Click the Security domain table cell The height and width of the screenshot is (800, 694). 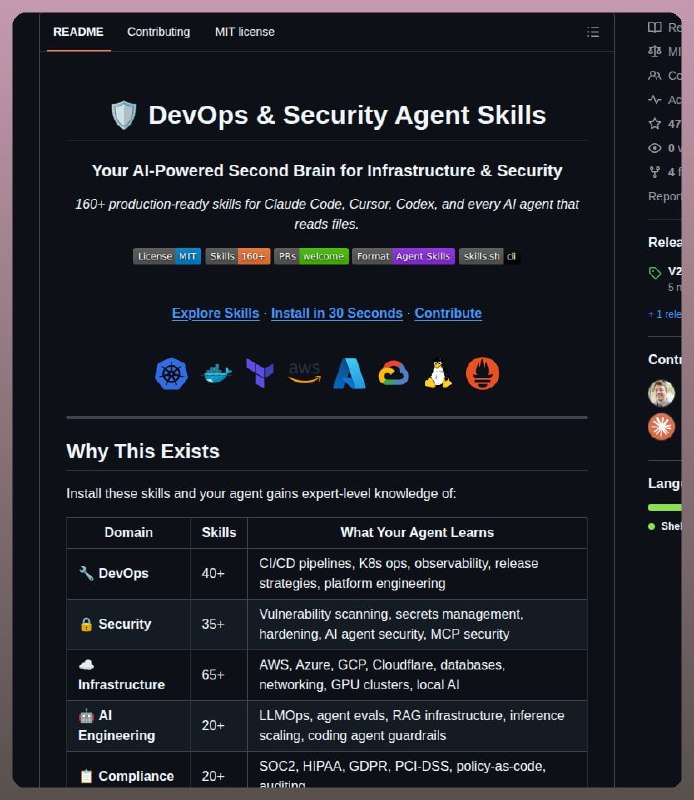click(129, 624)
